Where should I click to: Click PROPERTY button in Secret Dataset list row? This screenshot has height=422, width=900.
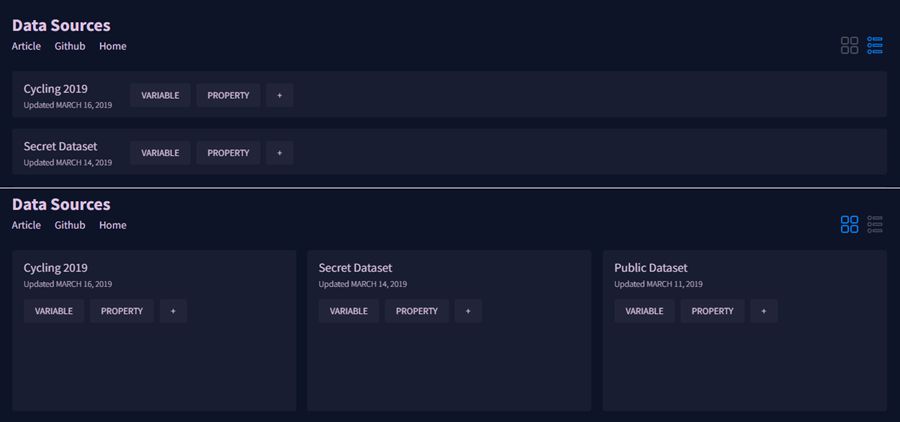pos(228,153)
